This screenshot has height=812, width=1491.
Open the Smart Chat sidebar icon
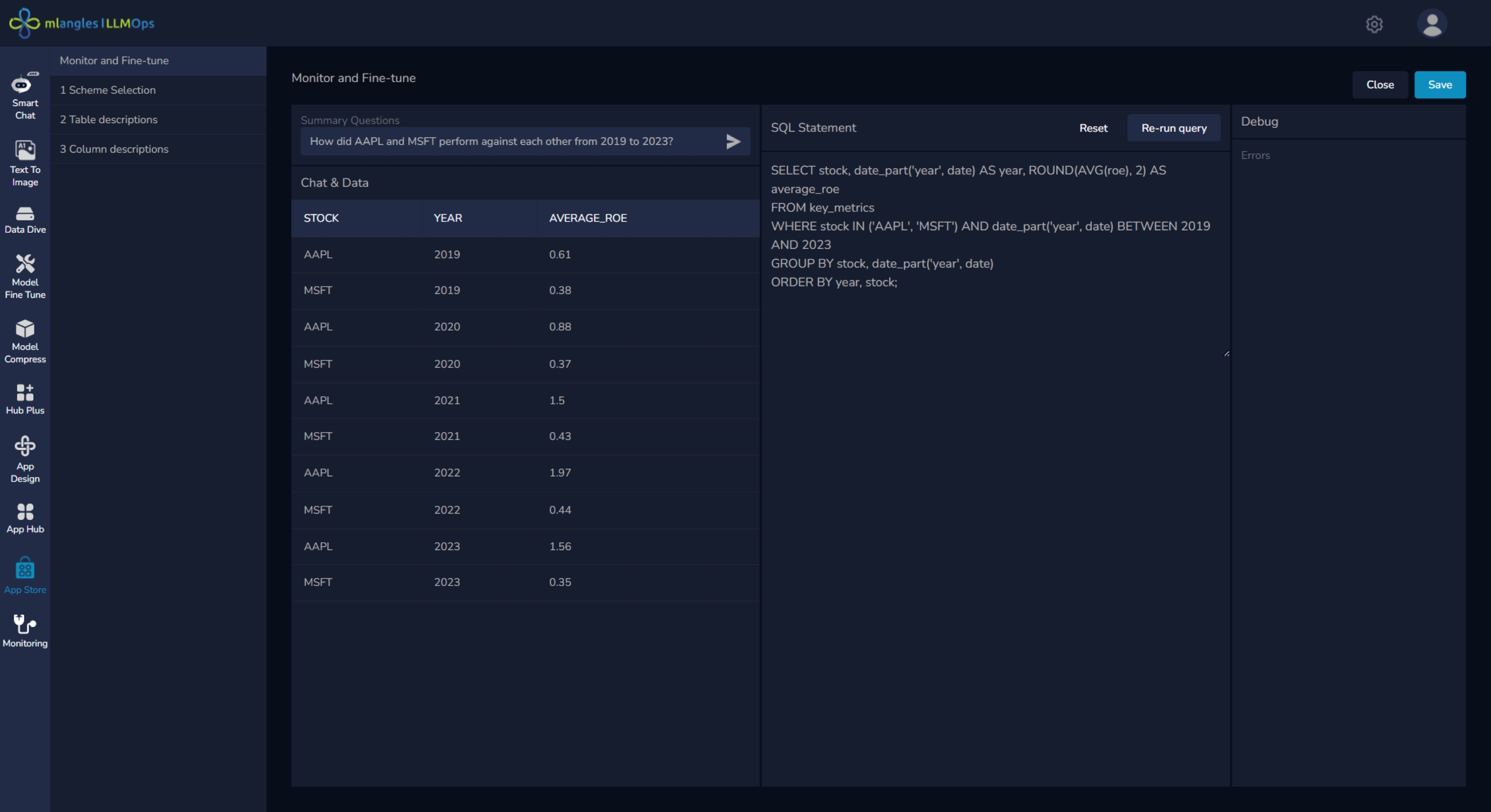point(25,95)
